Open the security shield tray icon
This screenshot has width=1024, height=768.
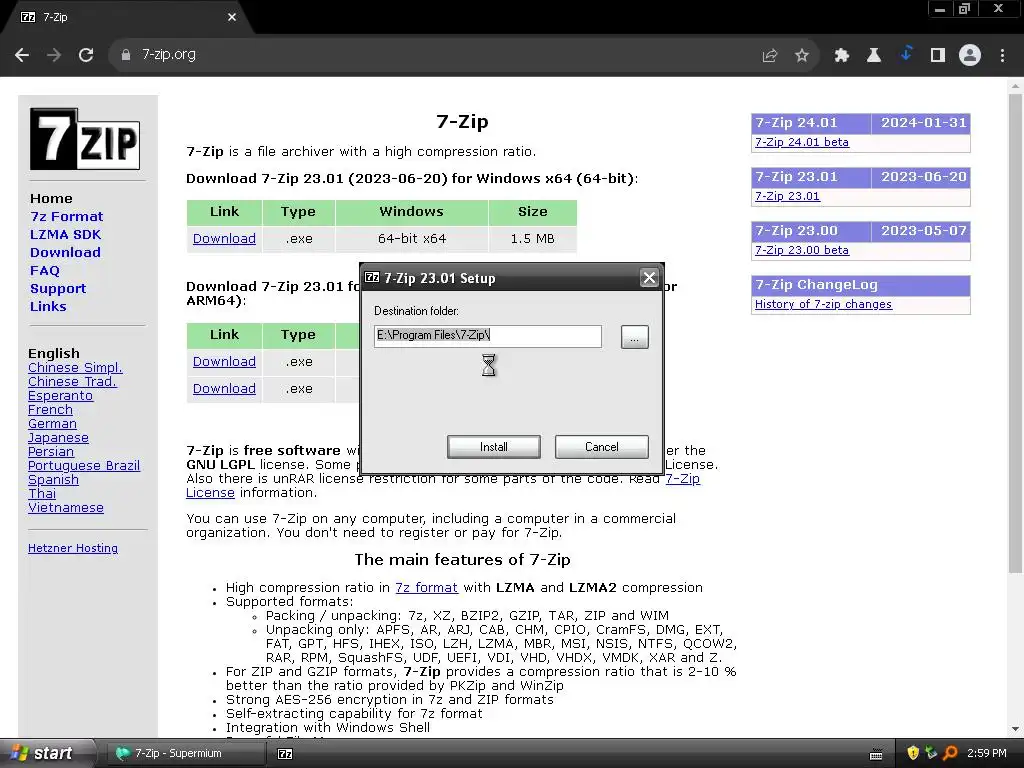coord(913,753)
